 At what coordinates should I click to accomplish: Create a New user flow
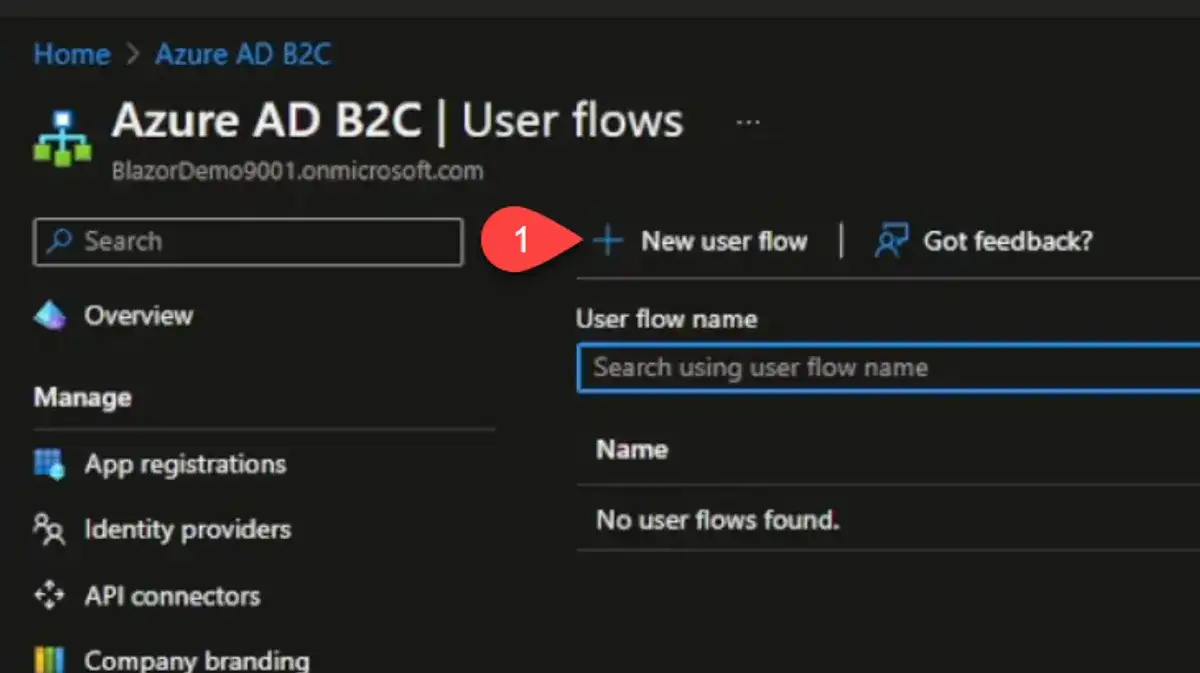tap(723, 241)
